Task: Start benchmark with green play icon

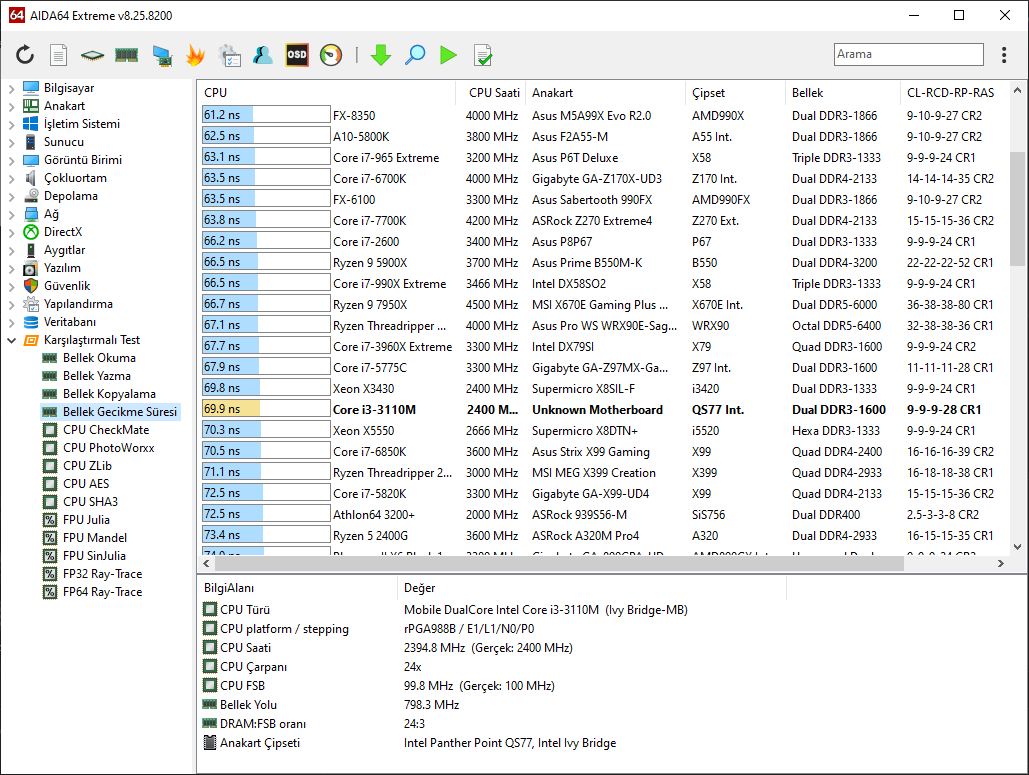Action: point(448,55)
